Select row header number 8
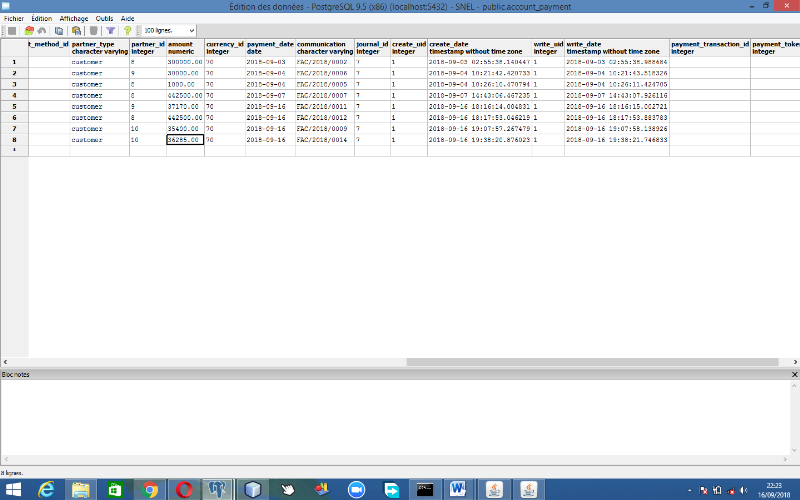 (14, 140)
